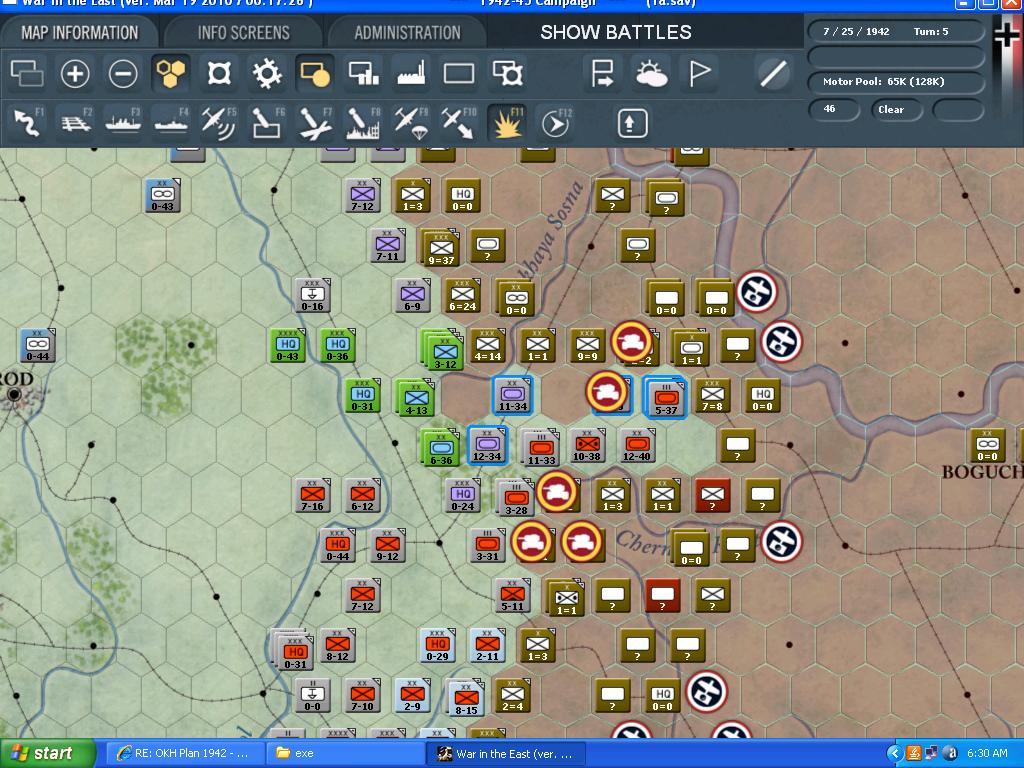
Task: Switch to RE: OKH Plan 1942 taskbar window
Action: coord(184,754)
